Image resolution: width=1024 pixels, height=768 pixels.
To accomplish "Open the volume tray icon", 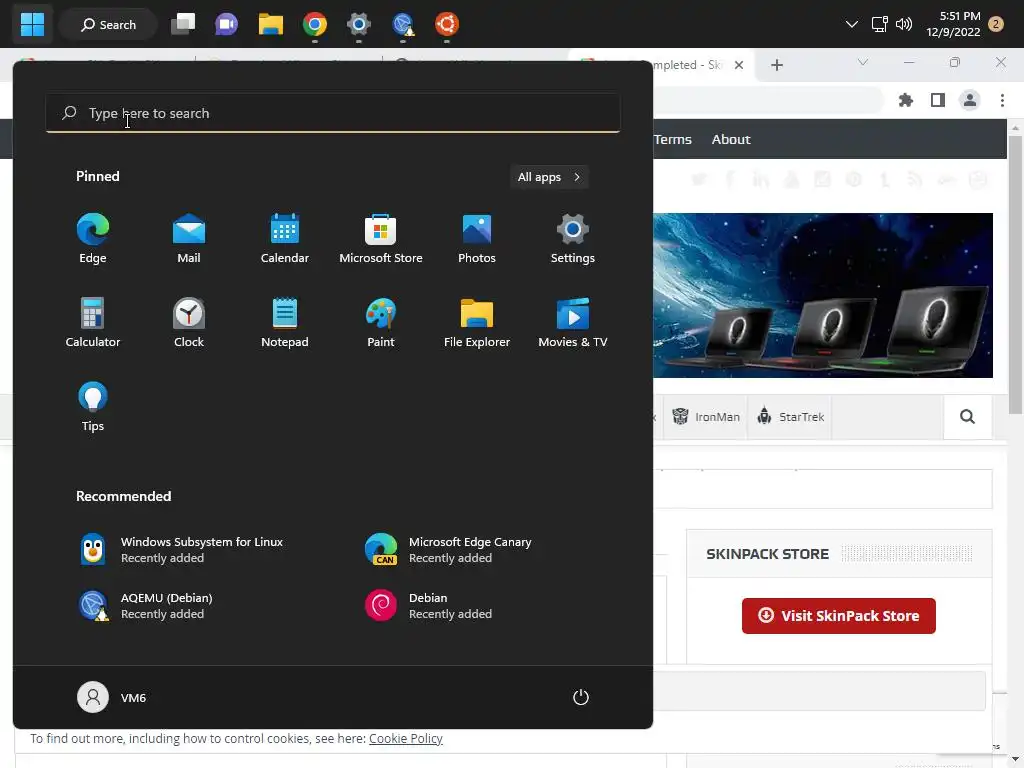I will click(904, 25).
